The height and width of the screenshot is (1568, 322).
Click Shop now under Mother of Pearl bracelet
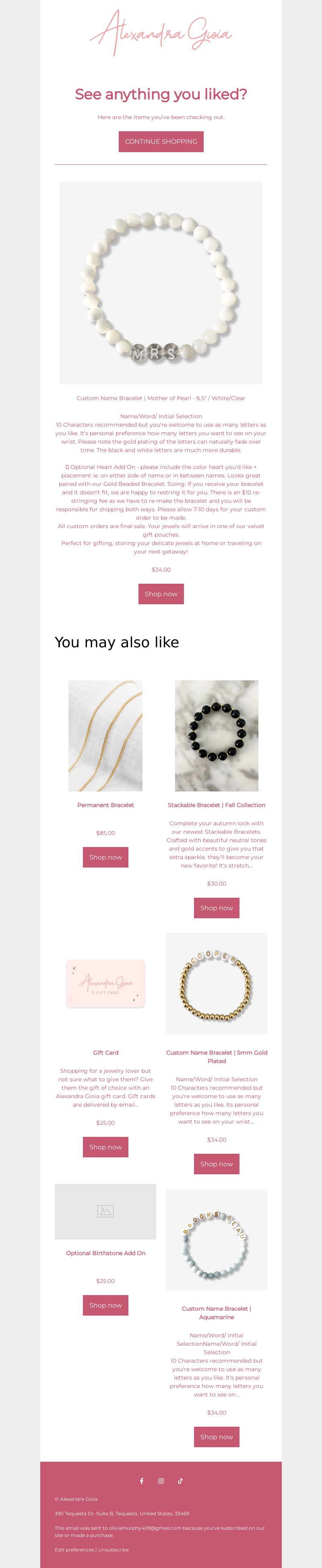(161, 593)
